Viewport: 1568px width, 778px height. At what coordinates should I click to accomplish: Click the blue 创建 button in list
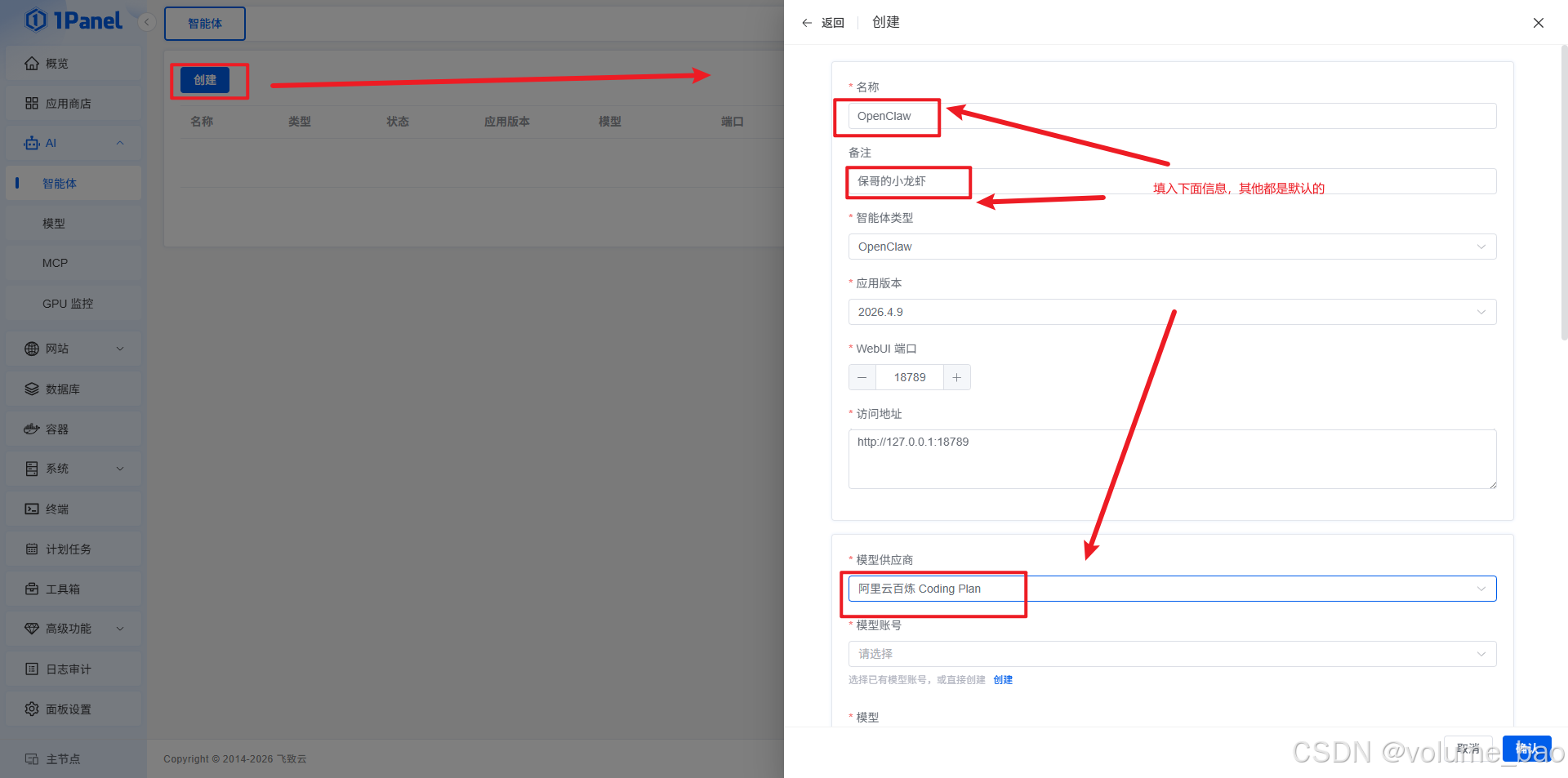[205, 80]
